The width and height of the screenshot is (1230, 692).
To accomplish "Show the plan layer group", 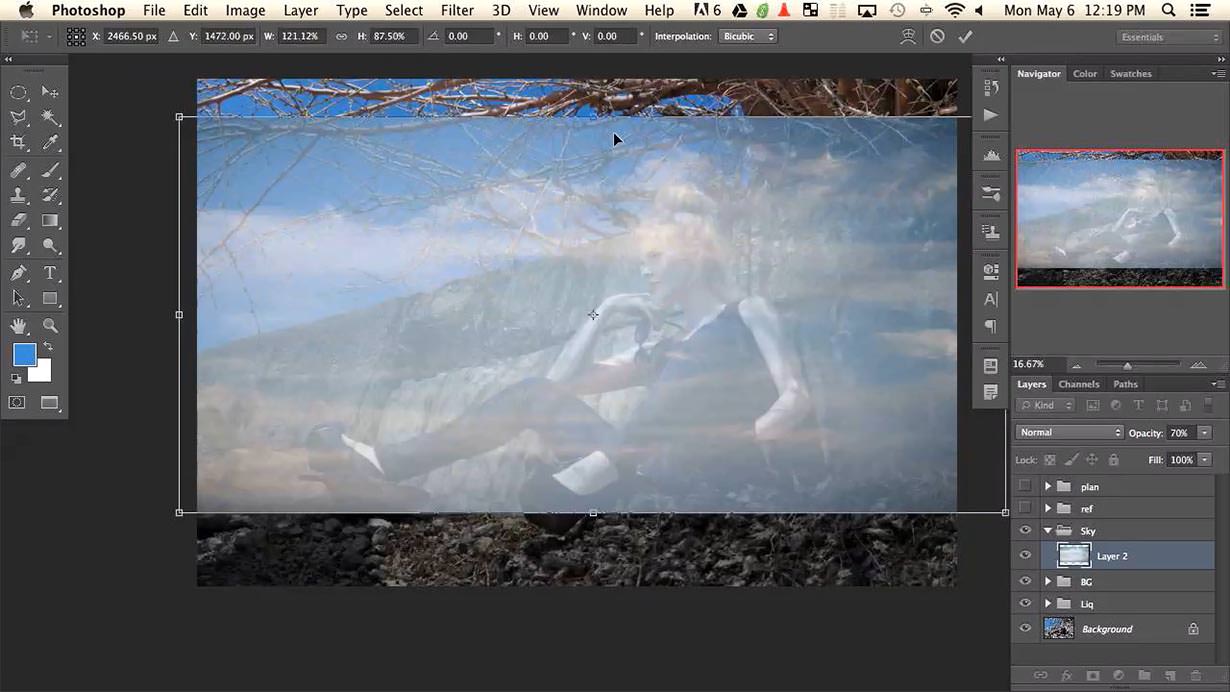I will pyautogui.click(x=1025, y=486).
